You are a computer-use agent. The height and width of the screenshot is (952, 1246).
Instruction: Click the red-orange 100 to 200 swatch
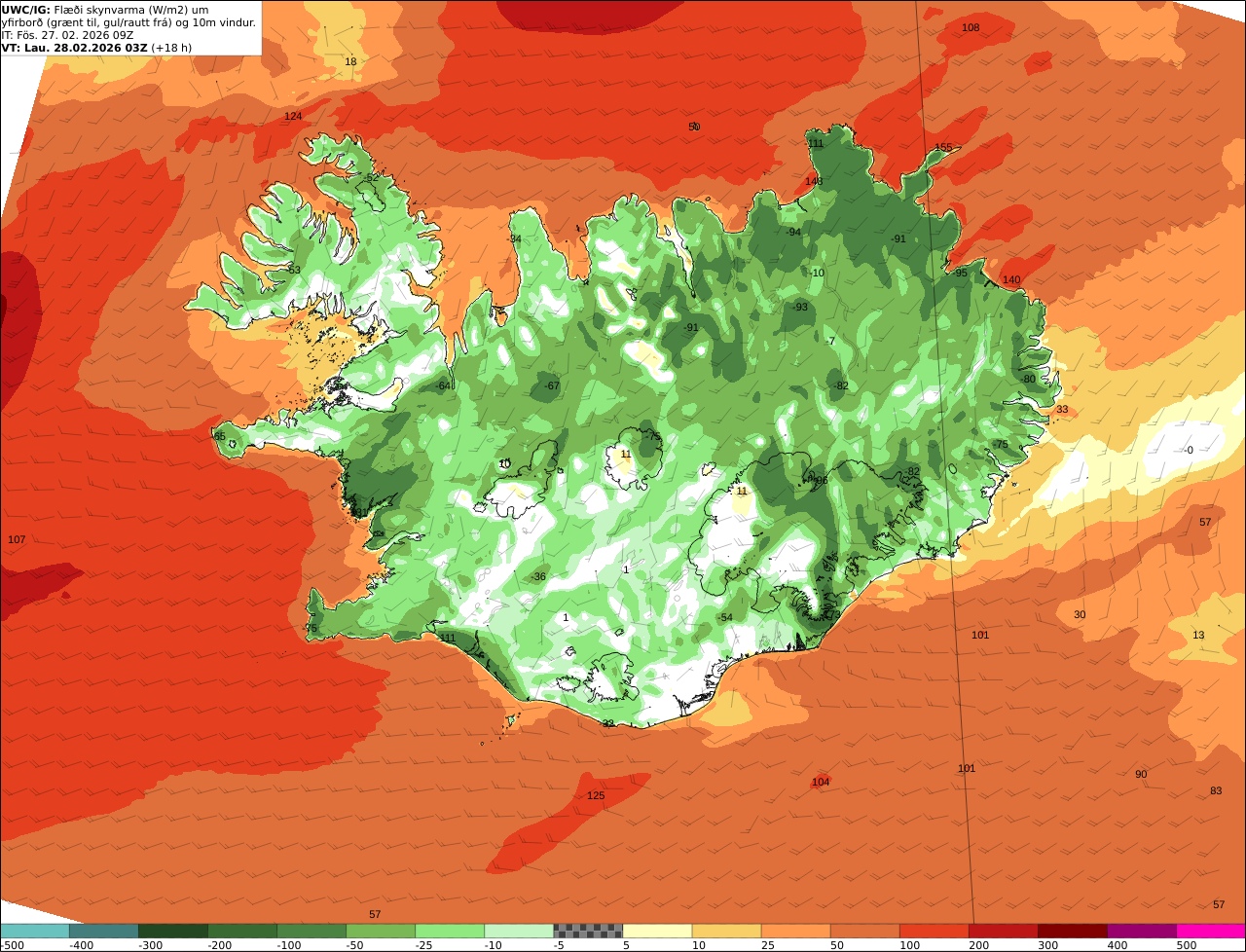coord(934,931)
